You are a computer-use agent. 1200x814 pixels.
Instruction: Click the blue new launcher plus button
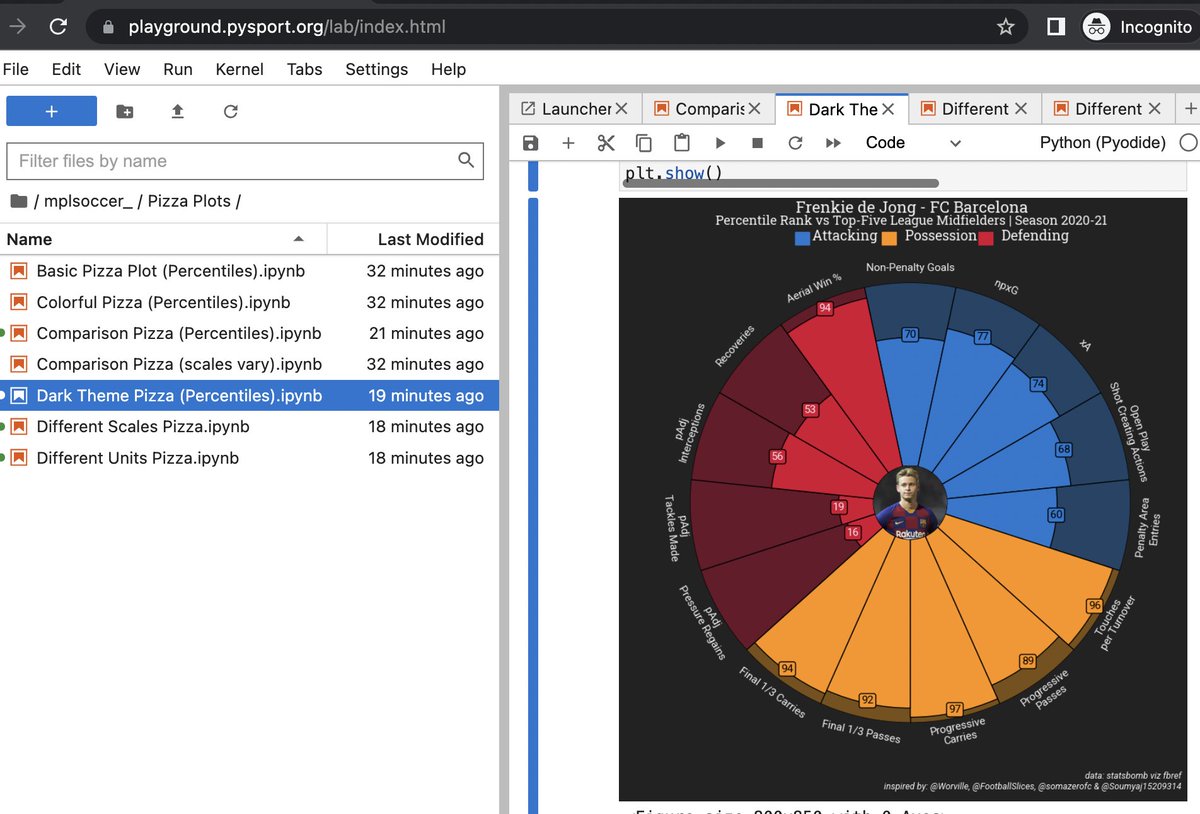(x=51, y=111)
